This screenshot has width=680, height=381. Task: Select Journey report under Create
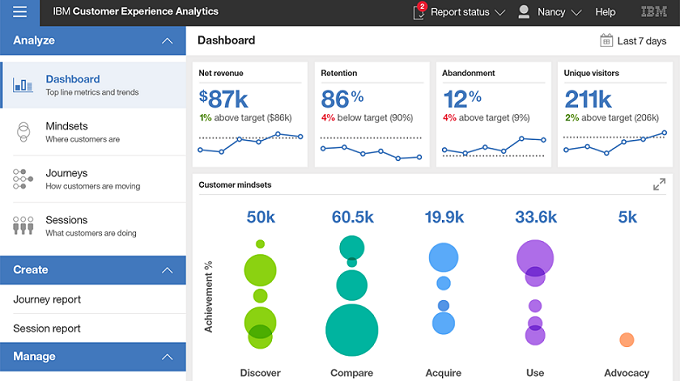click(47, 300)
